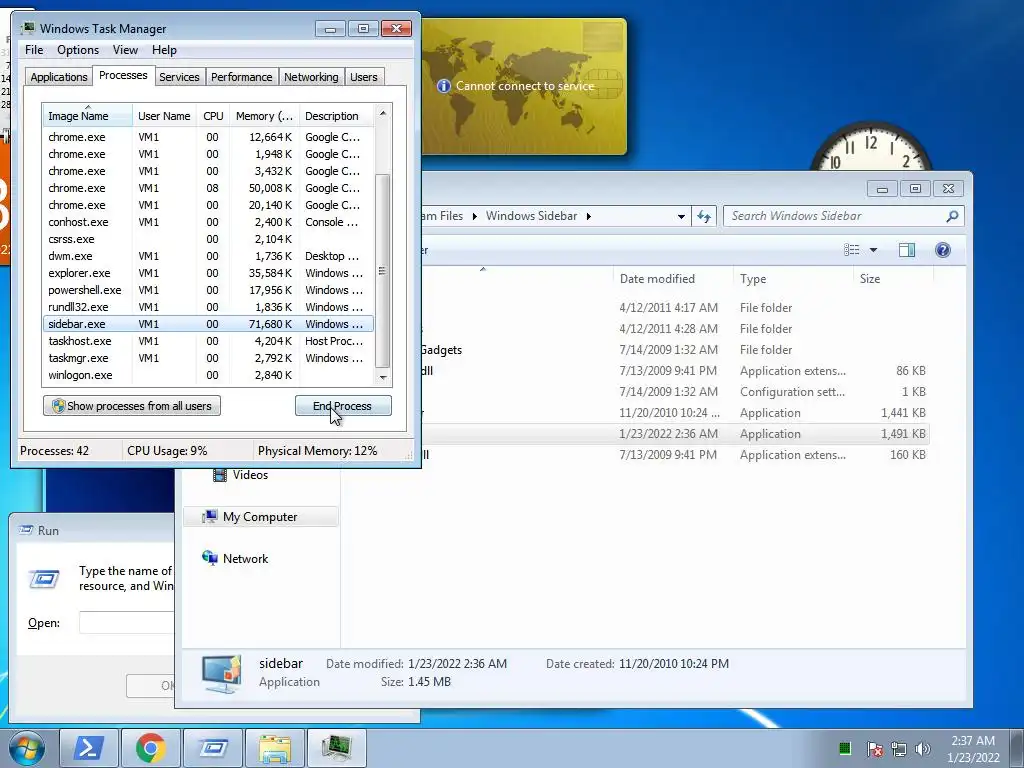Sort processes by Memory column header

(264, 116)
